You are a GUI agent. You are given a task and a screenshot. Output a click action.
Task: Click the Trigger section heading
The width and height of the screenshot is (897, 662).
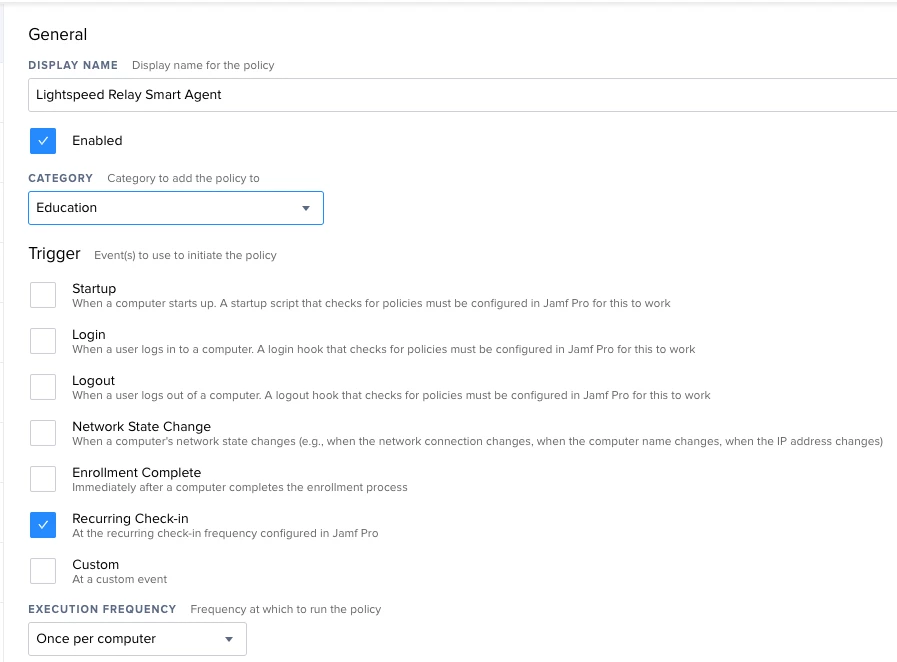pos(54,253)
